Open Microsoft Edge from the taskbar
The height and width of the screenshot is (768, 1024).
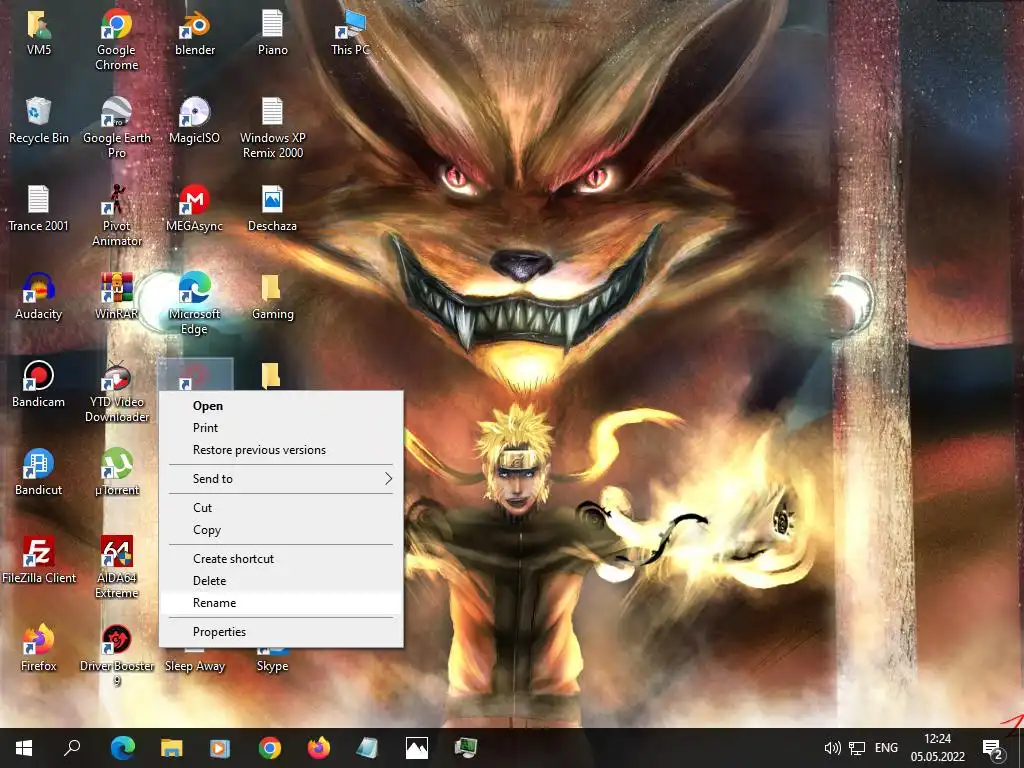(x=122, y=748)
